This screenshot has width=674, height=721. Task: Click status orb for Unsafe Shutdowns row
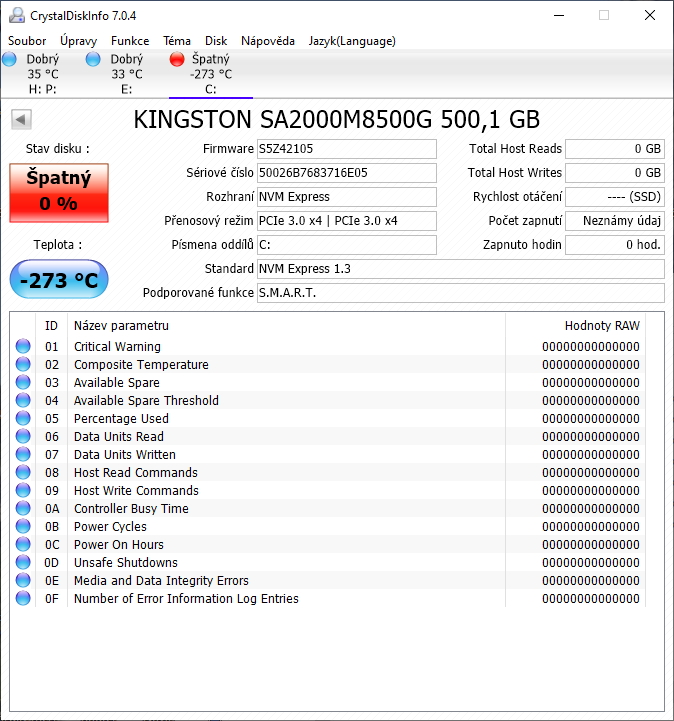point(23,562)
